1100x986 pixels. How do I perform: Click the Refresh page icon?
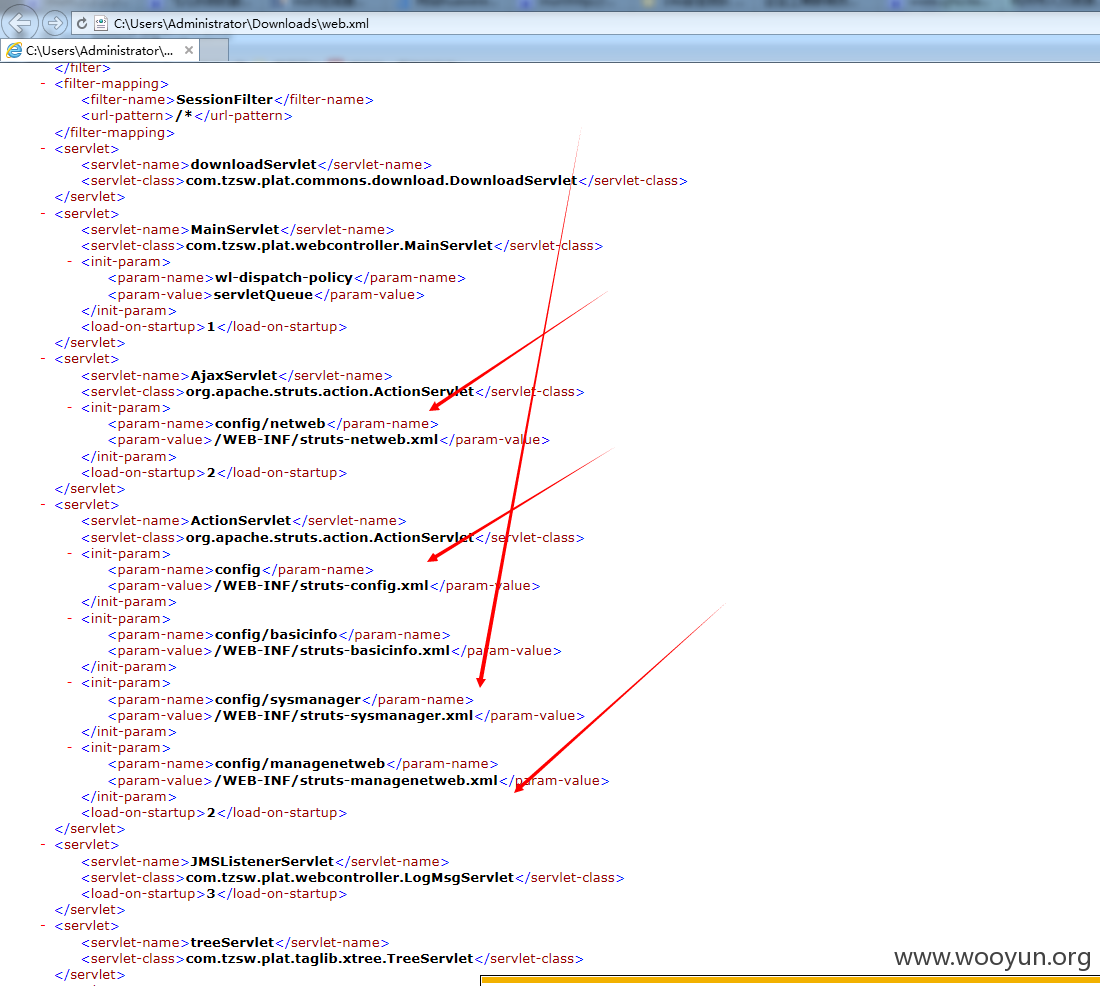[x=82, y=23]
